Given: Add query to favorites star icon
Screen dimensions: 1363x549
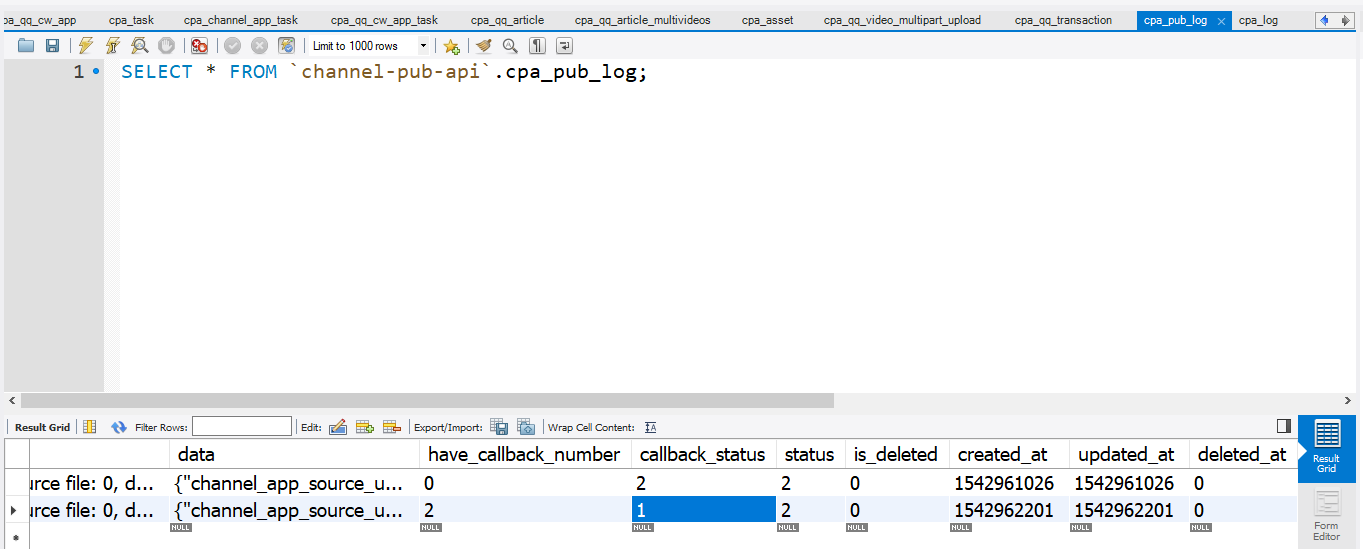Looking at the screenshot, I should click(451, 46).
